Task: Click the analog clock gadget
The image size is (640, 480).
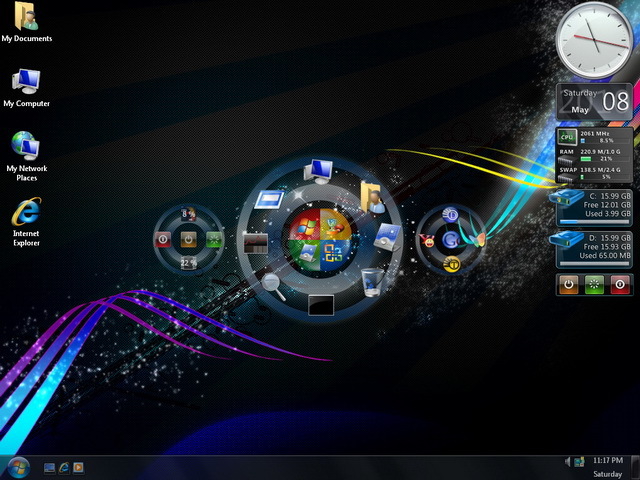Action: pos(594,40)
